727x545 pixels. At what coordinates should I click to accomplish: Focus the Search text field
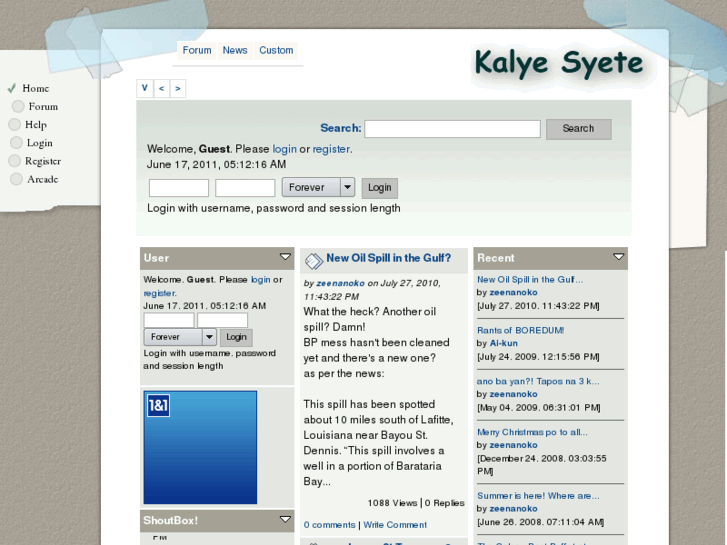452,128
